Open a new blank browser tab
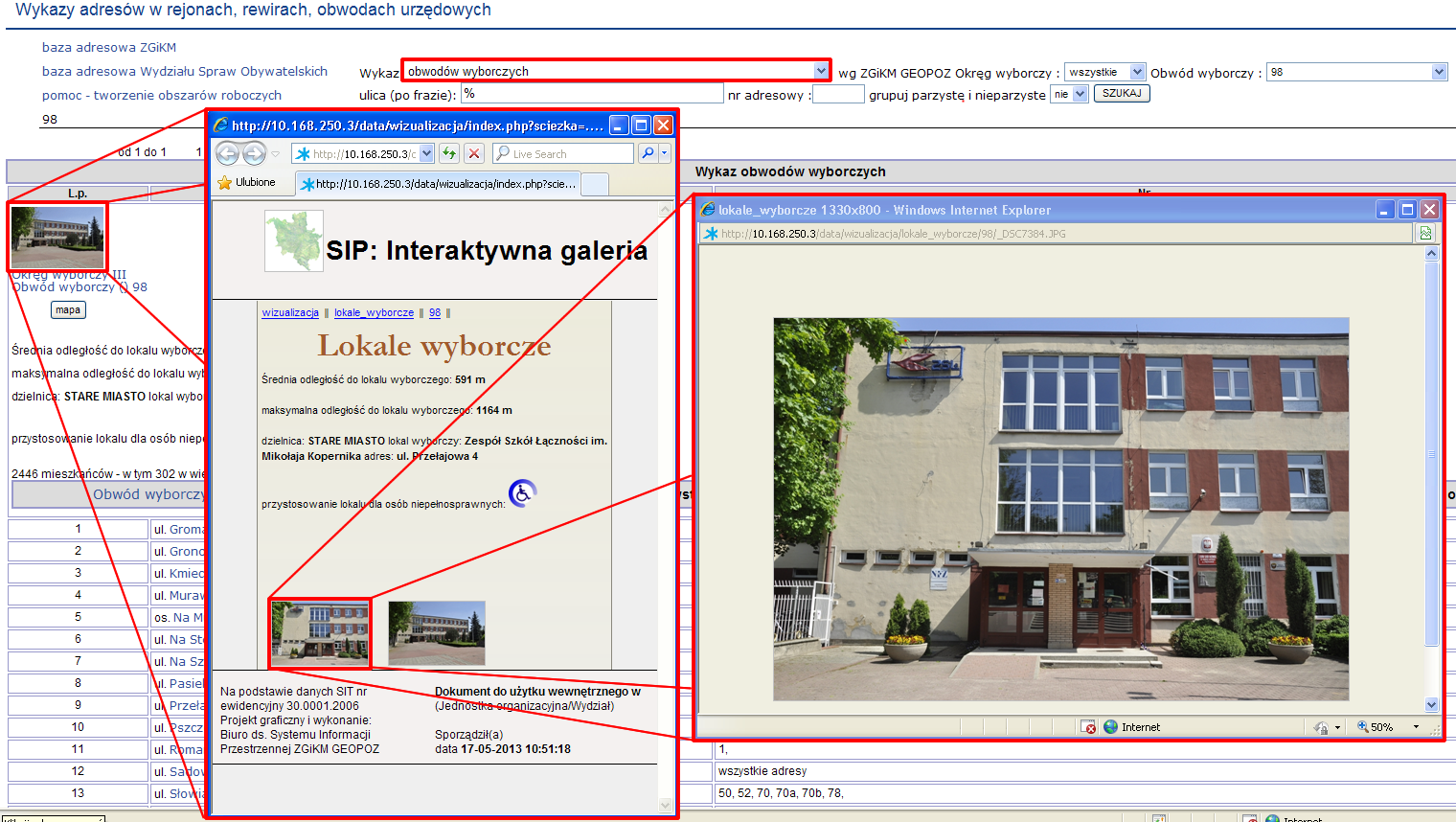The image size is (1456, 822). pos(595,184)
